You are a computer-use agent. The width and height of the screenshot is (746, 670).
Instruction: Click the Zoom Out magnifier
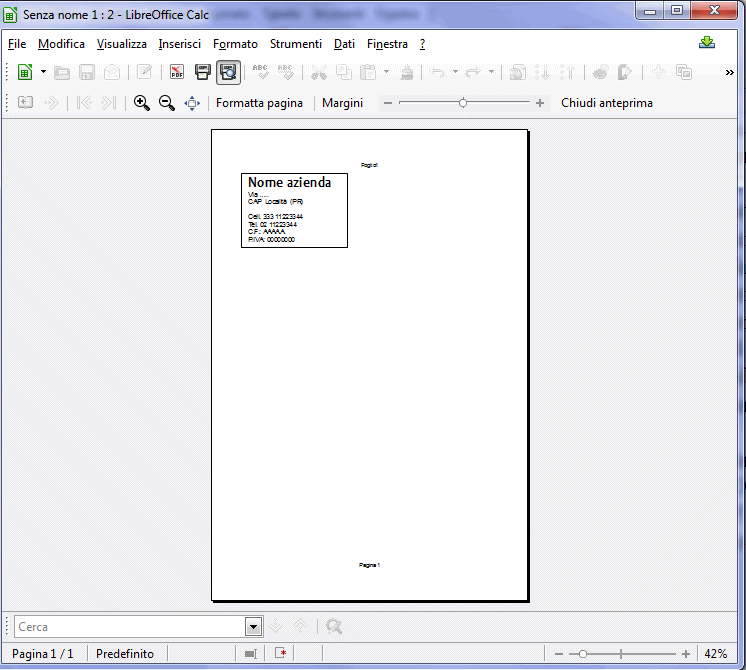point(167,103)
